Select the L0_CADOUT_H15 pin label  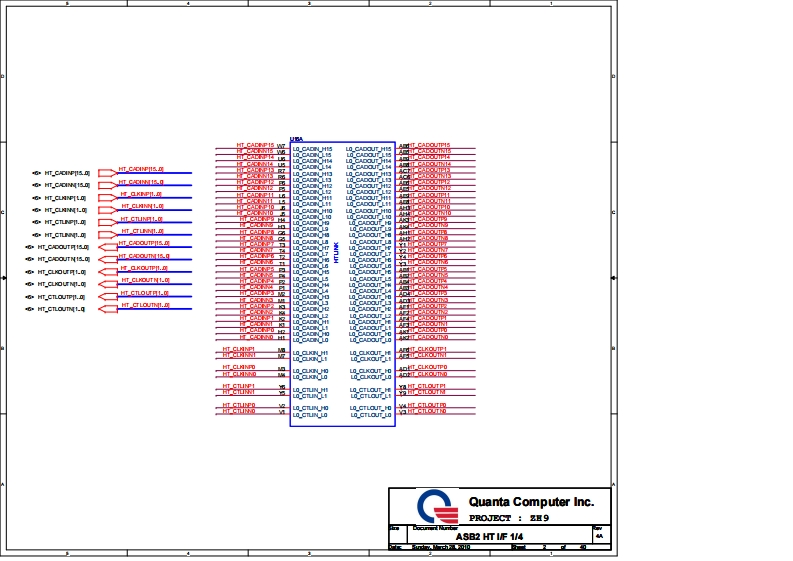pos(369,149)
